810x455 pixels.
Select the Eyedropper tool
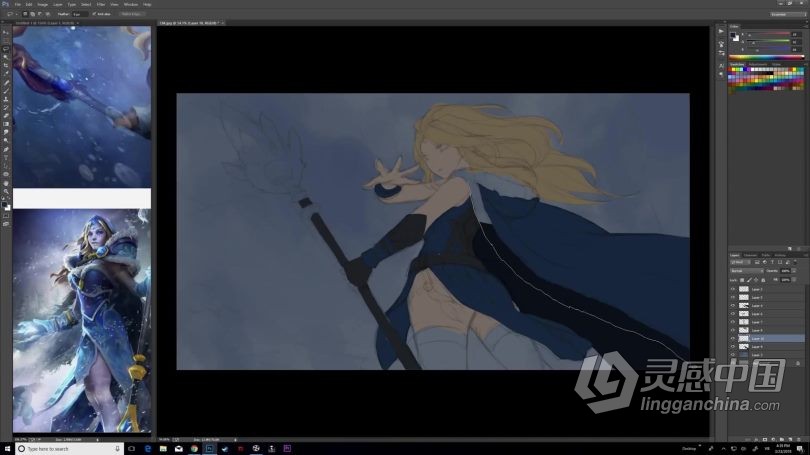click(6, 73)
